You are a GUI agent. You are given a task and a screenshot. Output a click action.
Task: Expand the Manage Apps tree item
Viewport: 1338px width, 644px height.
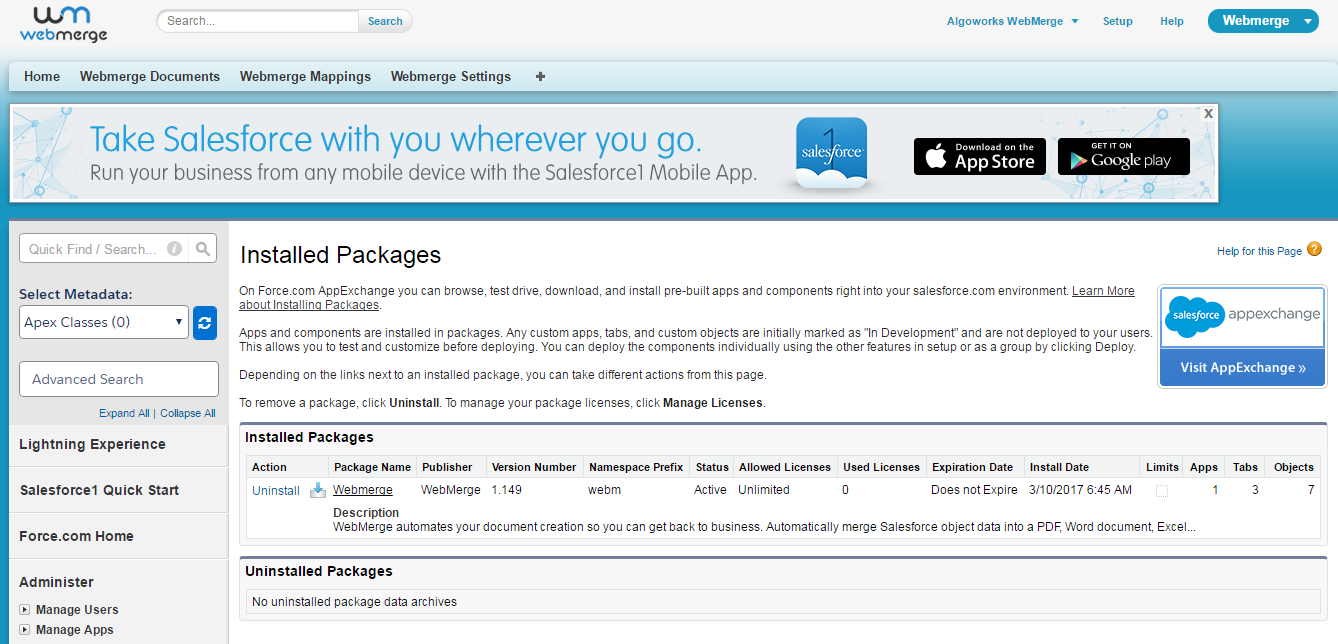25,630
